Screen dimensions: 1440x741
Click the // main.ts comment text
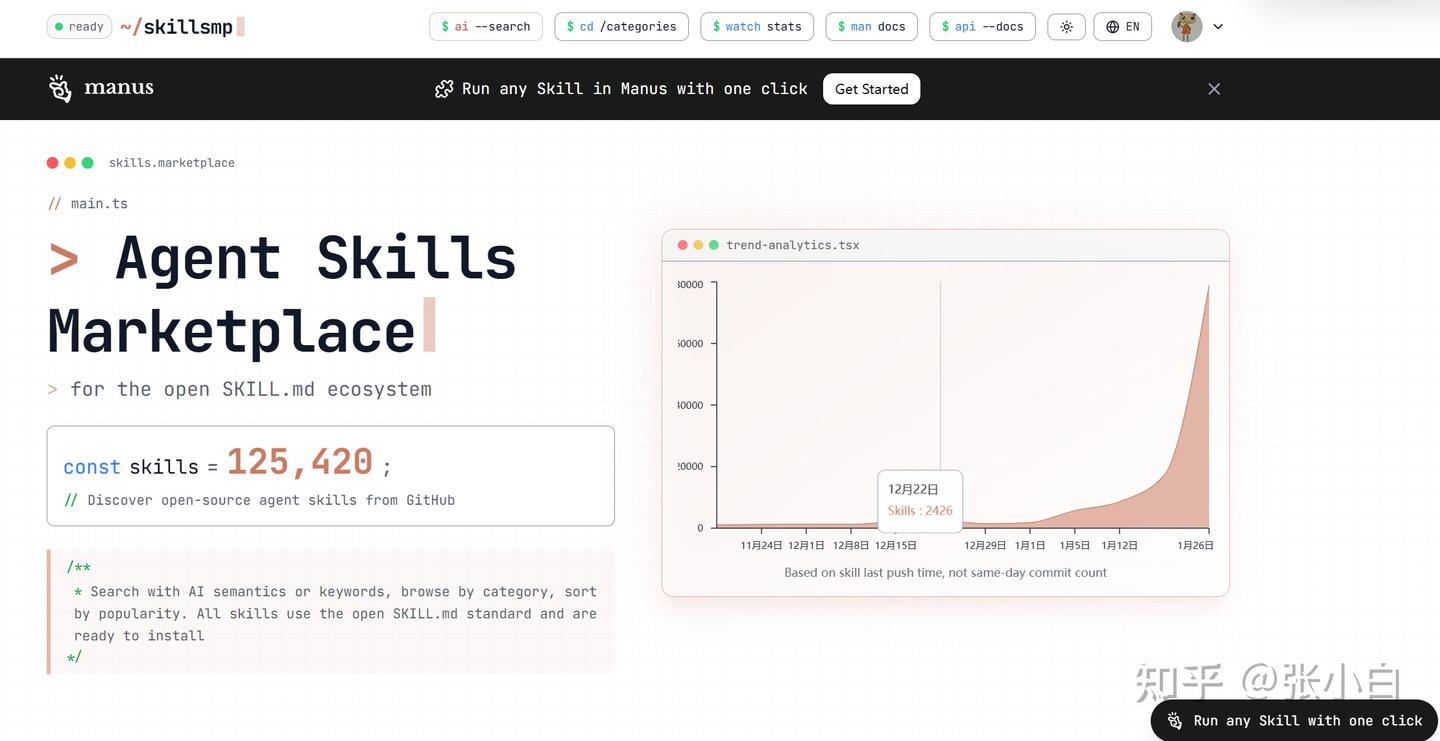pyautogui.click(x=88, y=204)
